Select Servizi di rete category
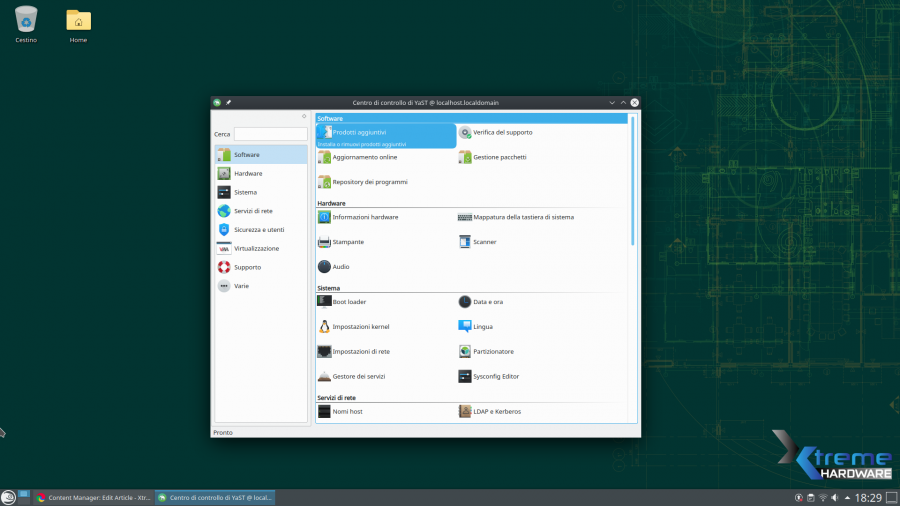900x506 pixels. [x=253, y=211]
